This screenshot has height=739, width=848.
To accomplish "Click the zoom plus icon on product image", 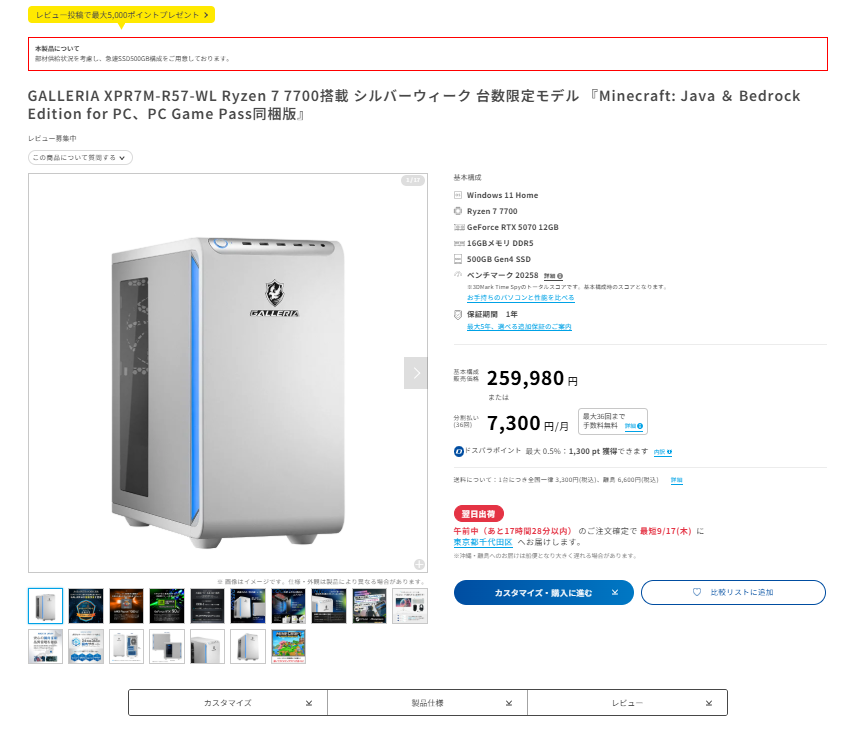I will coord(419,564).
